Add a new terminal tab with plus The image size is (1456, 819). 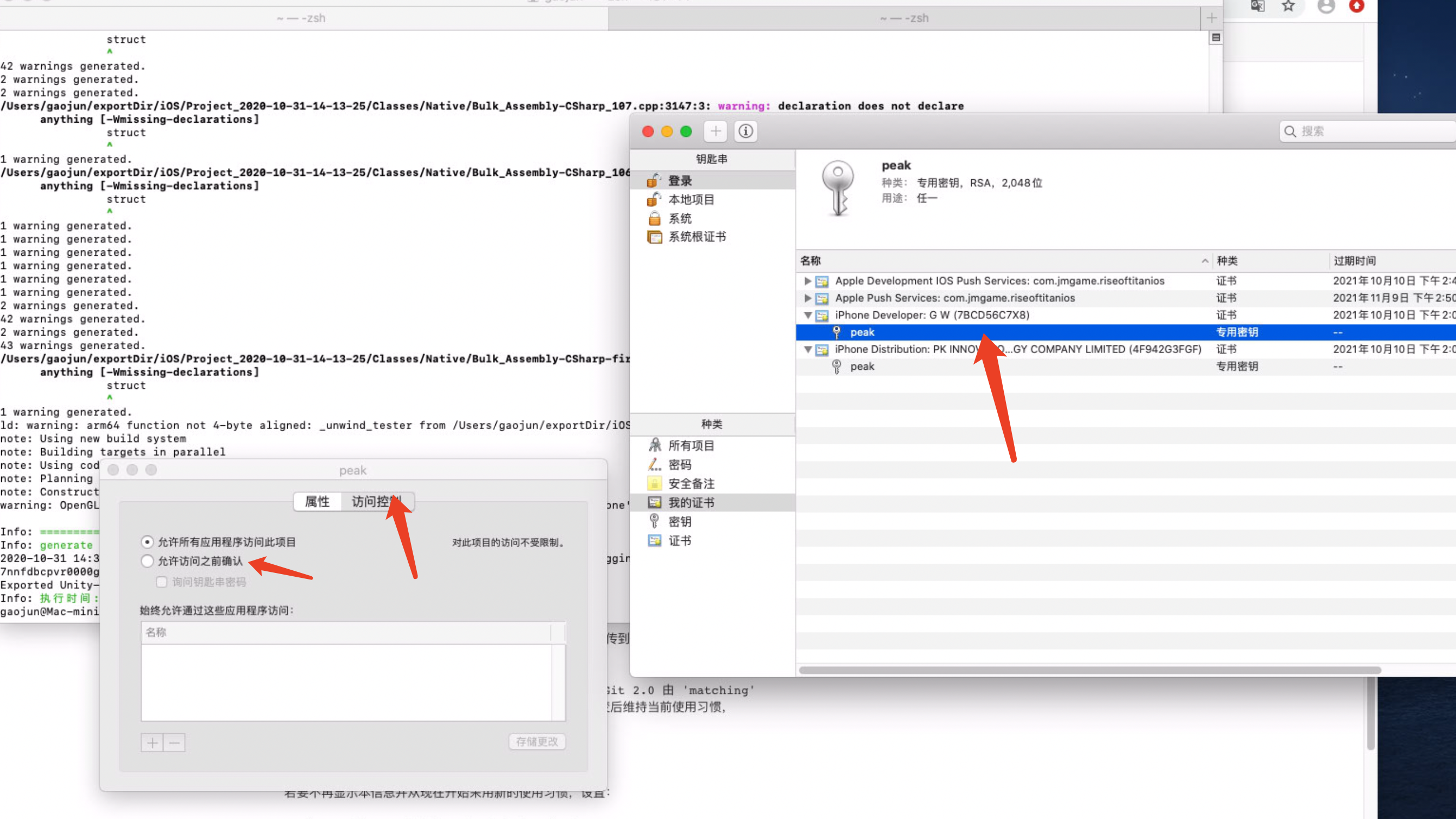pos(1211,18)
